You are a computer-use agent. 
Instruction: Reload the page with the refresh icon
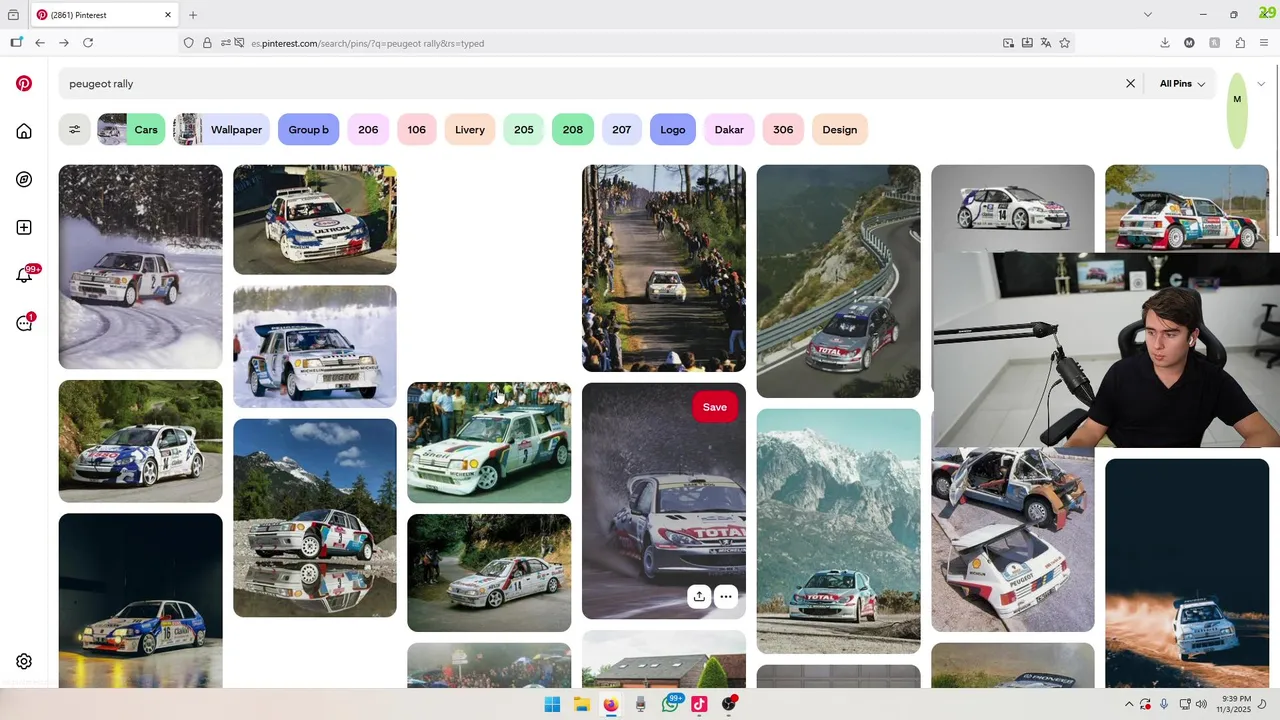pyautogui.click(x=88, y=43)
